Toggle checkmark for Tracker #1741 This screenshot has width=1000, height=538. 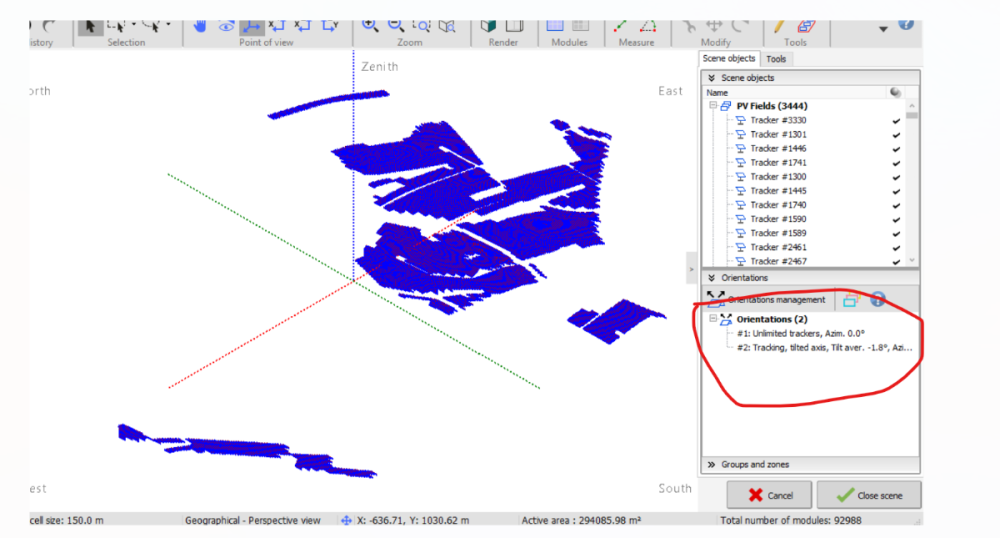pos(896,163)
